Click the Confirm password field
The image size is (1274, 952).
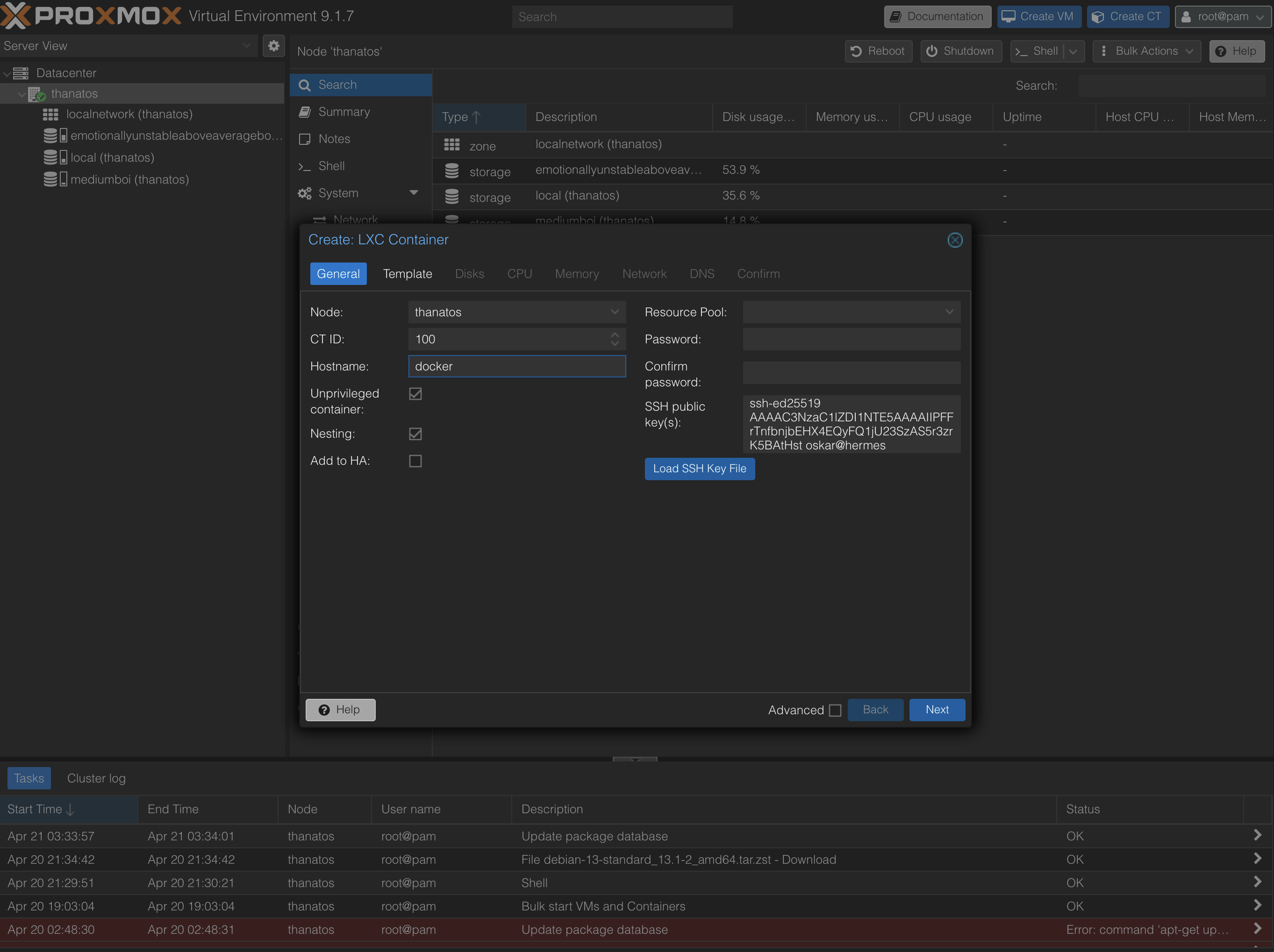pyautogui.click(x=851, y=373)
